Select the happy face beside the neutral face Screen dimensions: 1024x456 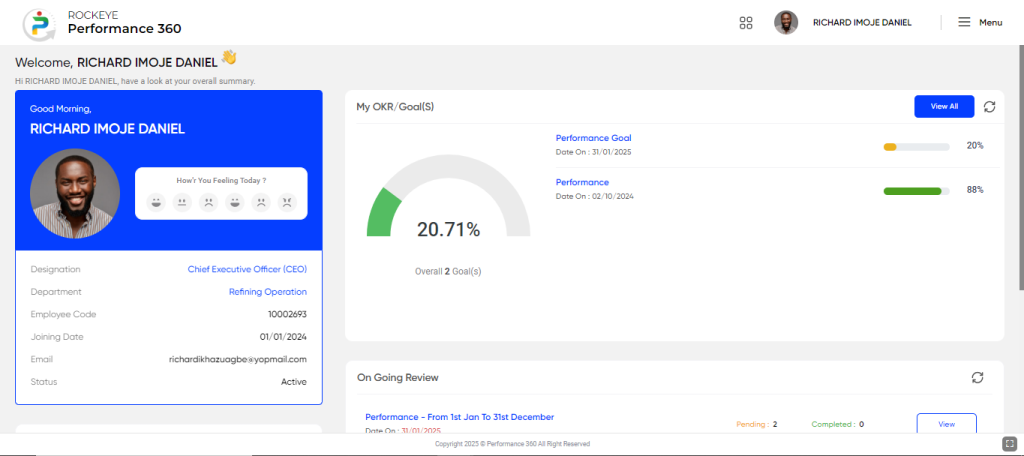155,202
